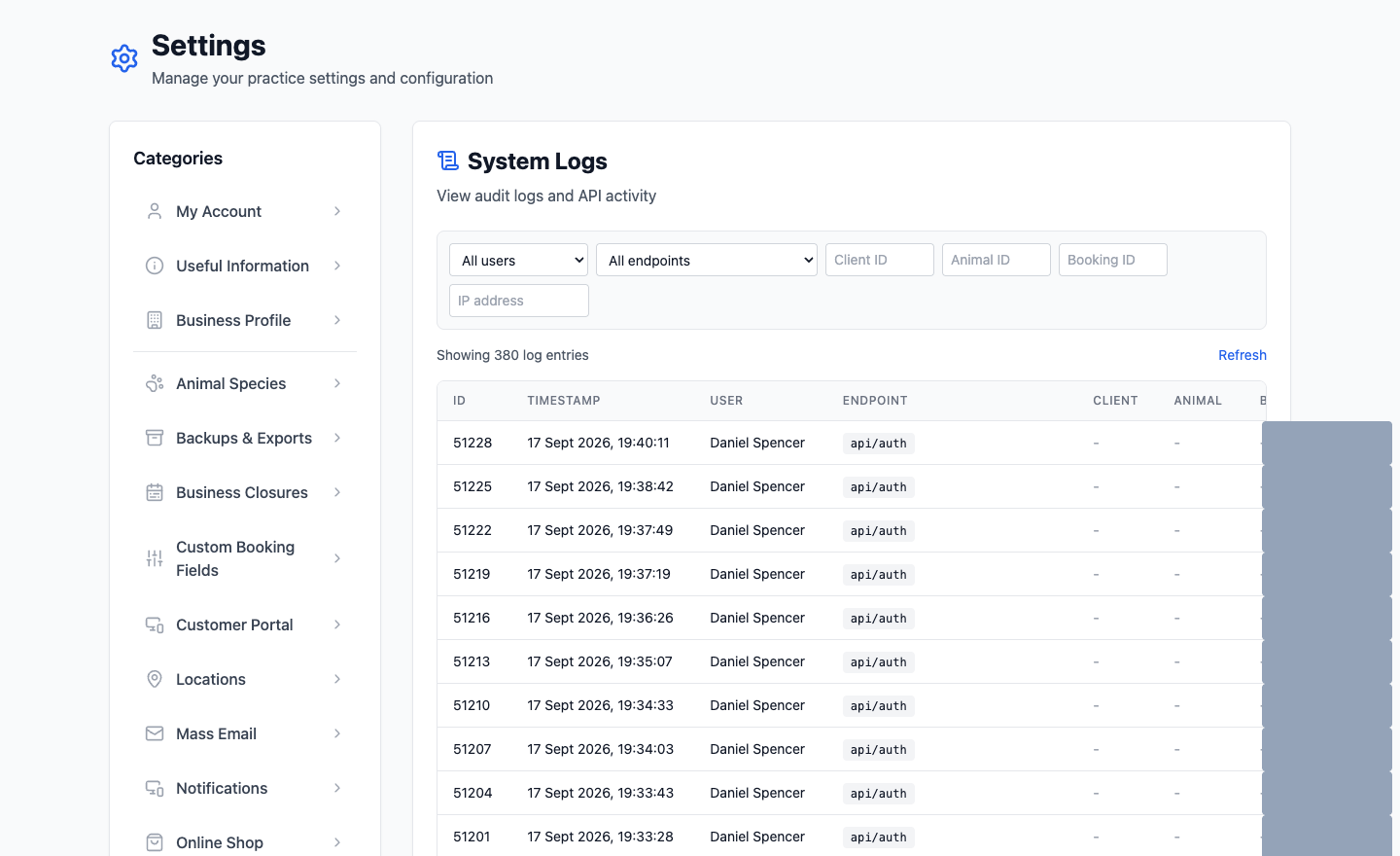1400x856 pixels.
Task: Expand My Account with its chevron
Action: tap(337, 211)
